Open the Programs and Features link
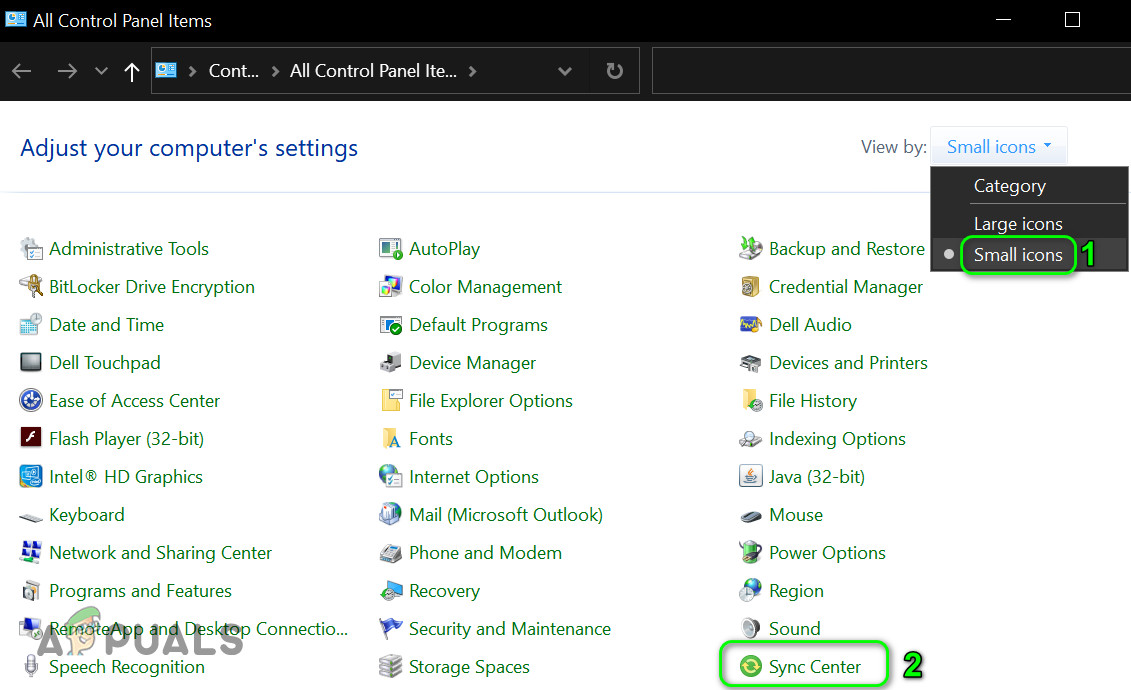Viewport: 1131px width, 690px height. tap(140, 591)
